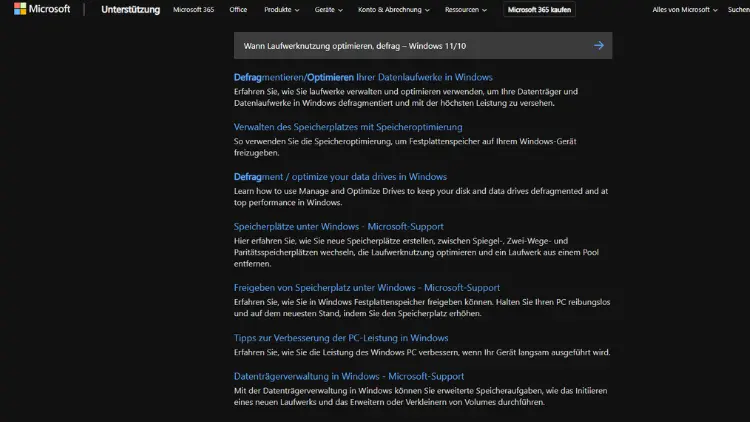This screenshot has width=750, height=422.
Task: Expand the Alles von Microsoft dropdown
Action: click(x=685, y=10)
